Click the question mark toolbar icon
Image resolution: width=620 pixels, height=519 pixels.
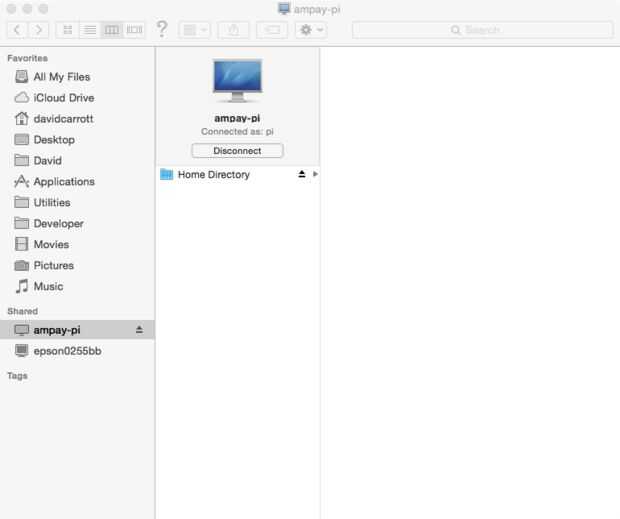pos(162,29)
